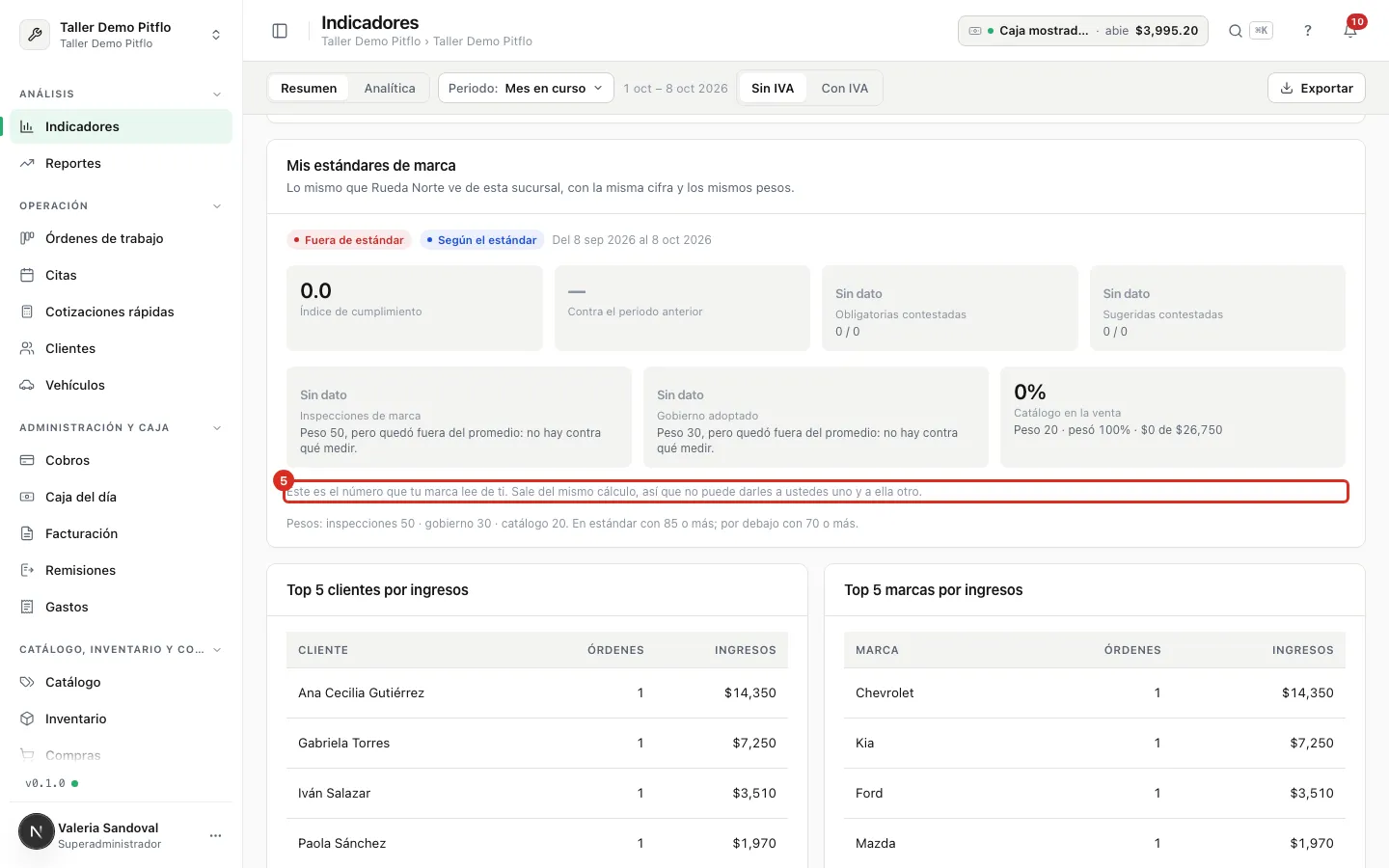This screenshot has width=1389, height=868.
Task: Collapse the ANÁLISIS sidebar section
Action: point(217,95)
